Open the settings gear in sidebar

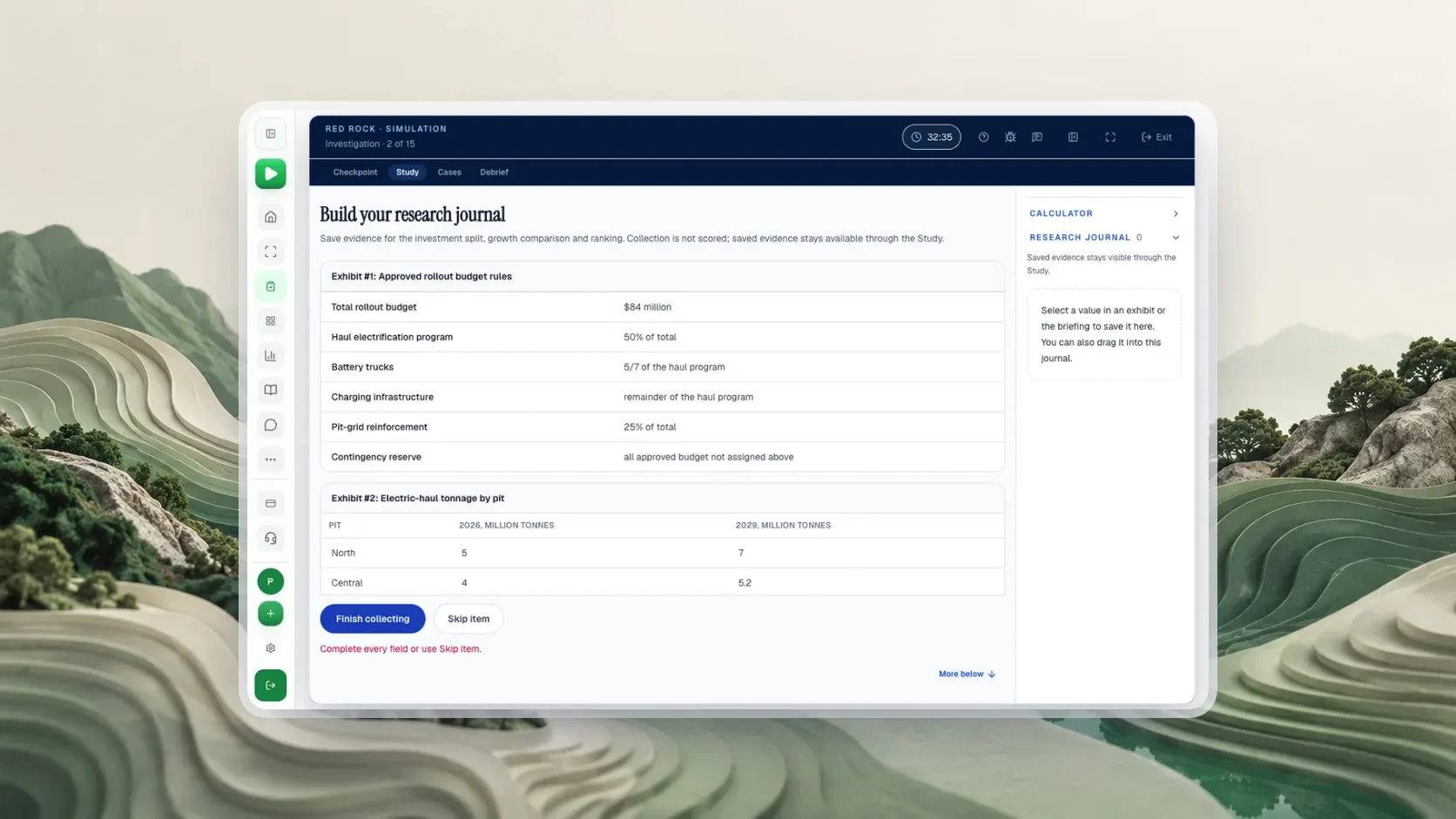pos(270,648)
